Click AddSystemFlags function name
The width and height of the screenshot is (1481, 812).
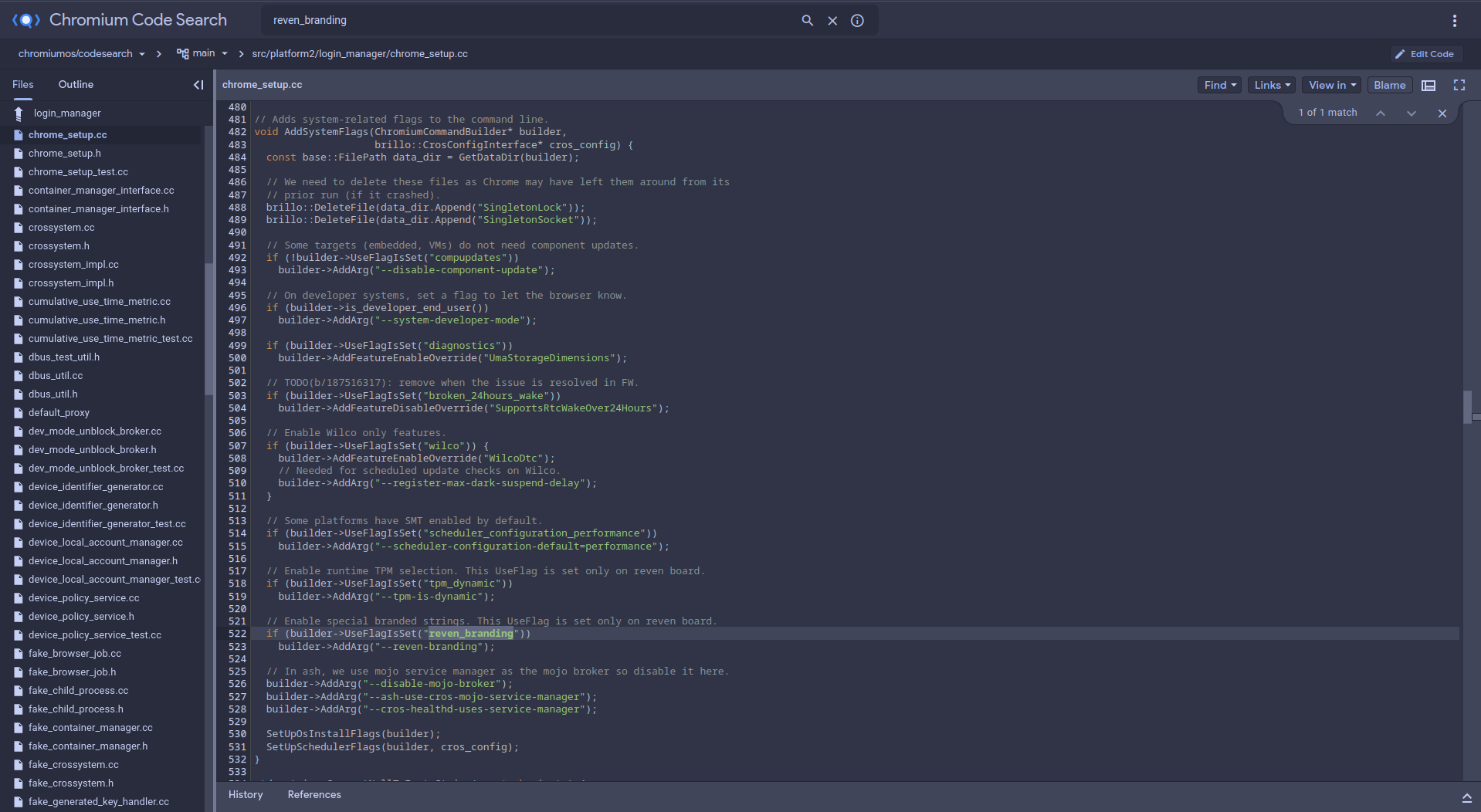(326, 132)
